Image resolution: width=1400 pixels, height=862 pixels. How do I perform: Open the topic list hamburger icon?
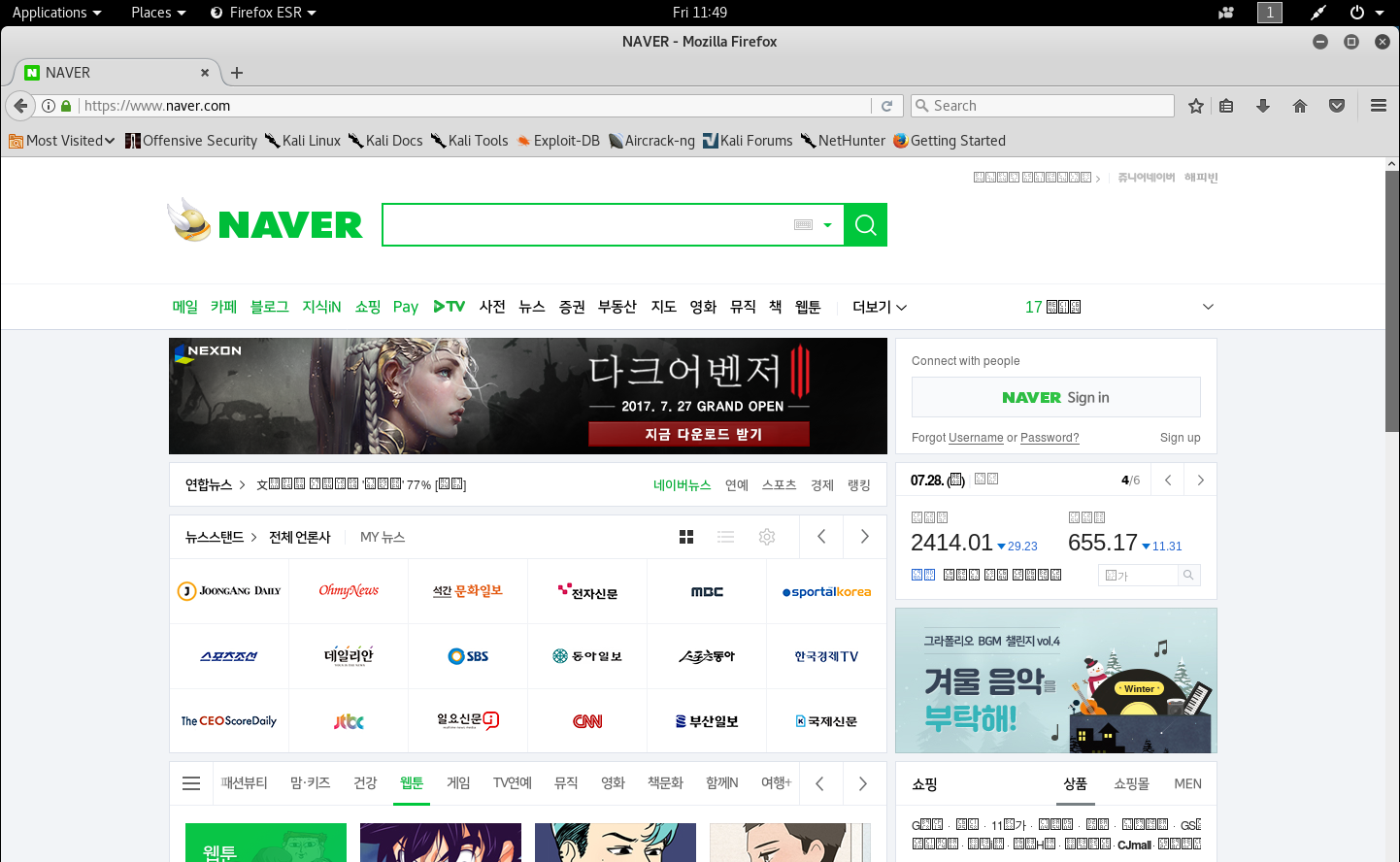coord(191,783)
